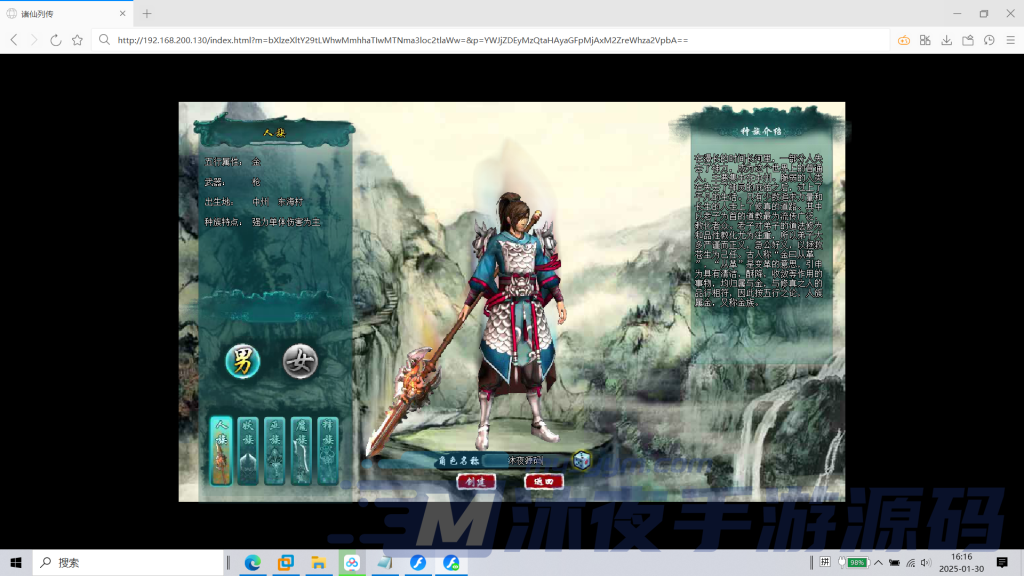Viewport: 1024px width, 576px height.
Task: Choose the 魔族 race card
Action: tap(301, 451)
